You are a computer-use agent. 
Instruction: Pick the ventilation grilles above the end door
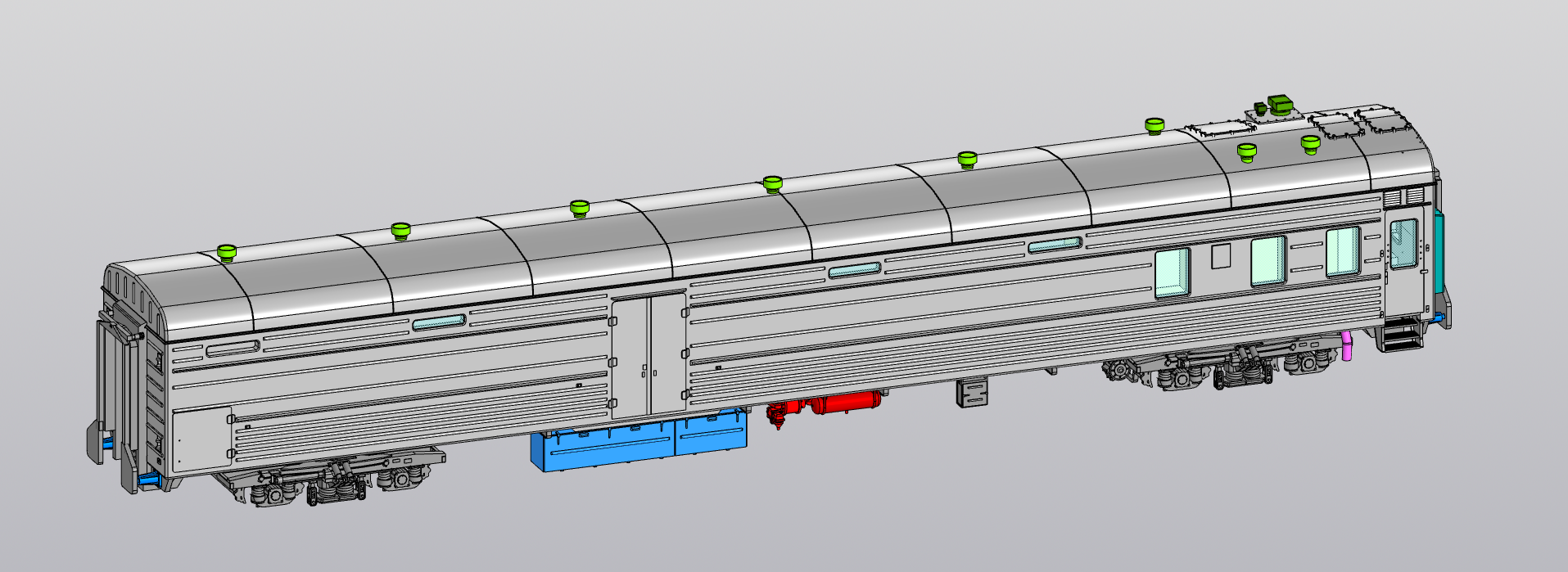(1404, 197)
